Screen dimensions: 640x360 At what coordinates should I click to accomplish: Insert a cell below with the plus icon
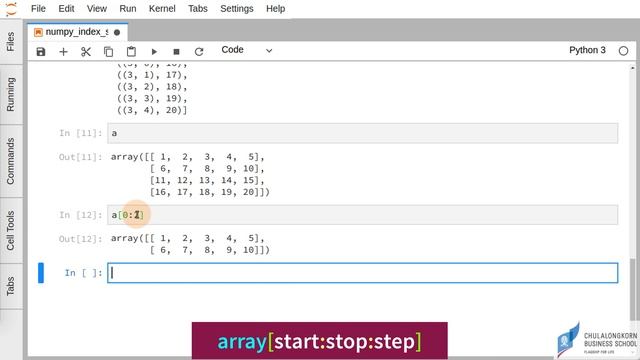63,52
